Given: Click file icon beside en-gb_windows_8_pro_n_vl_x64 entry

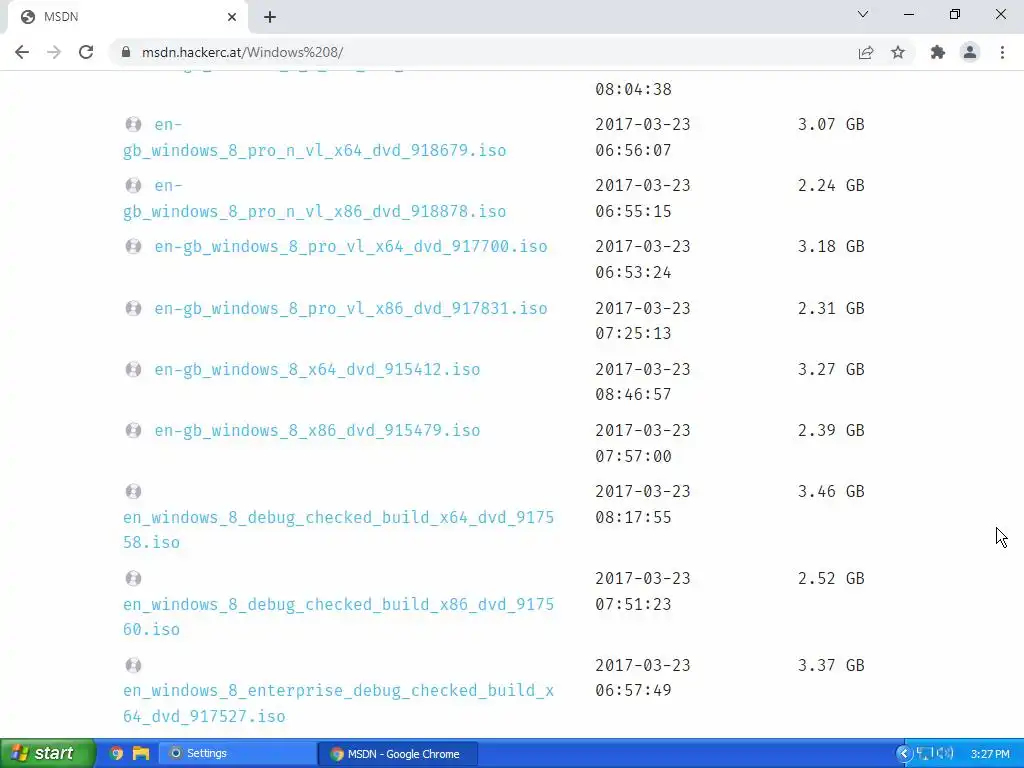Looking at the screenshot, I should click(133, 124).
